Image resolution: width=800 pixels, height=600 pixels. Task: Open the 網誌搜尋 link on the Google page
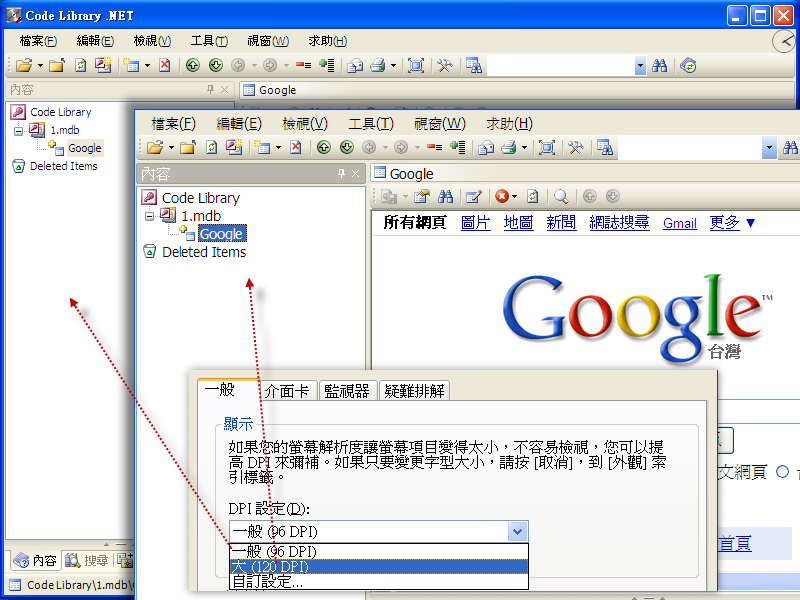pyautogui.click(x=619, y=222)
